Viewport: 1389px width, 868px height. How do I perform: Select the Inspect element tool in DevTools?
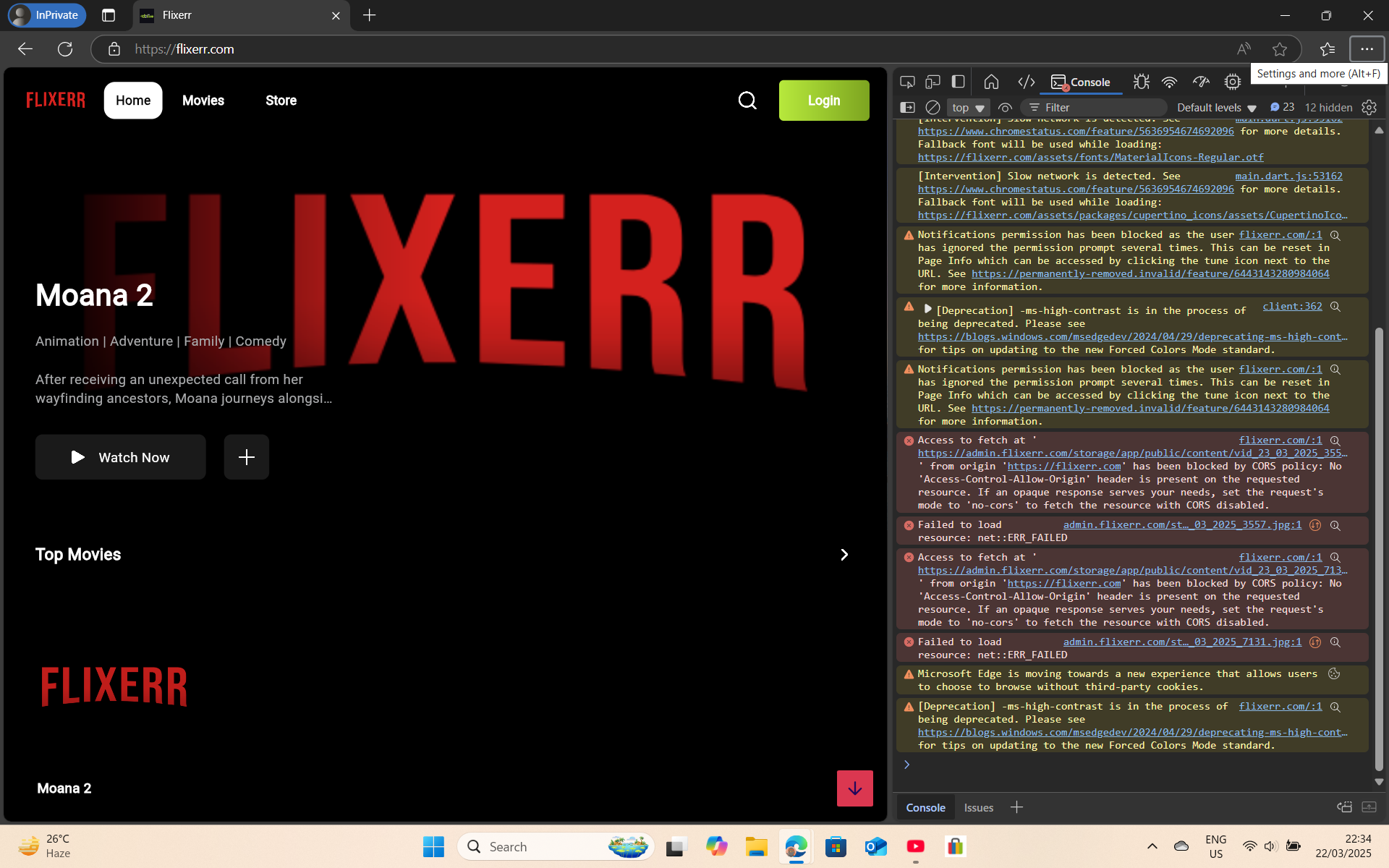coord(907,82)
